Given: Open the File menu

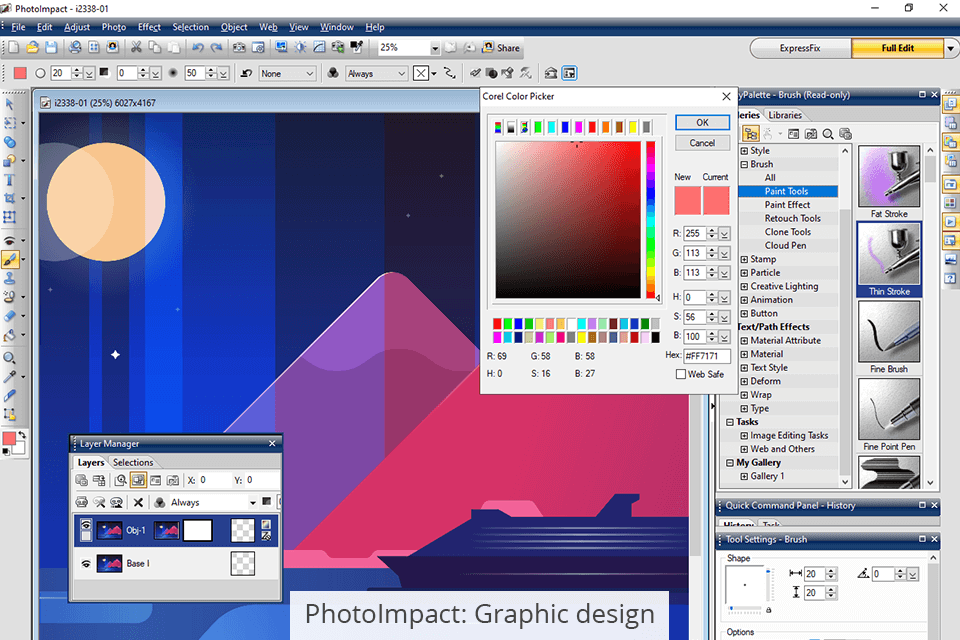Looking at the screenshot, I should (18, 27).
